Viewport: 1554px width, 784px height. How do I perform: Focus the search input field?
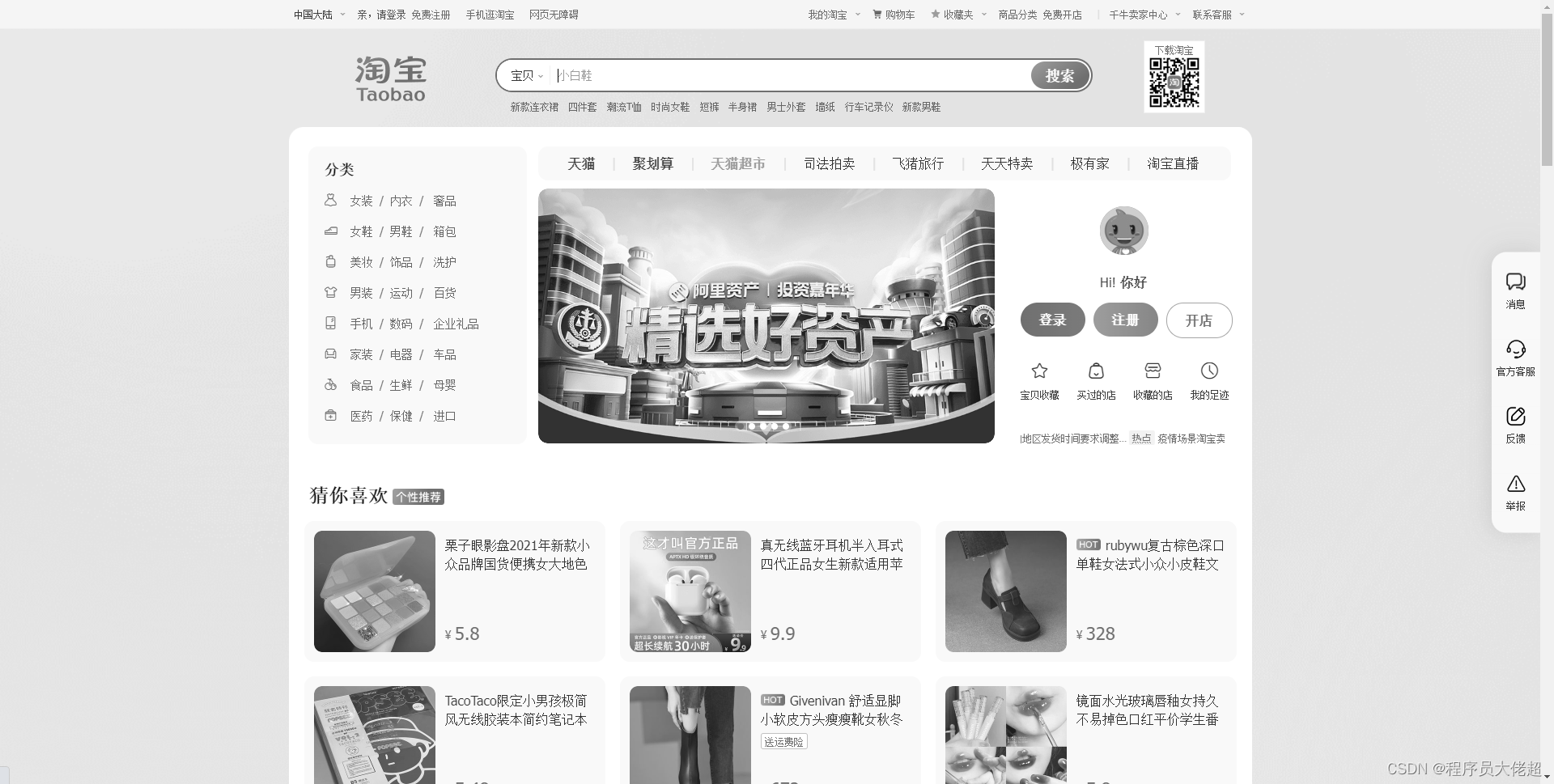(x=792, y=75)
